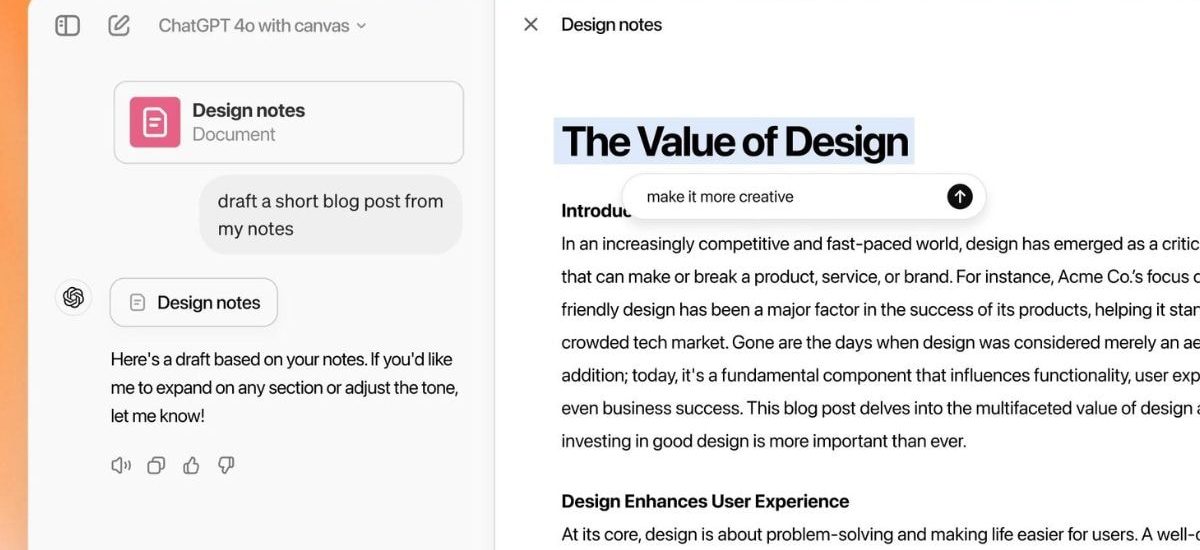1200x550 pixels.
Task: Toggle the sidebar panel icon
Action: click(x=67, y=26)
